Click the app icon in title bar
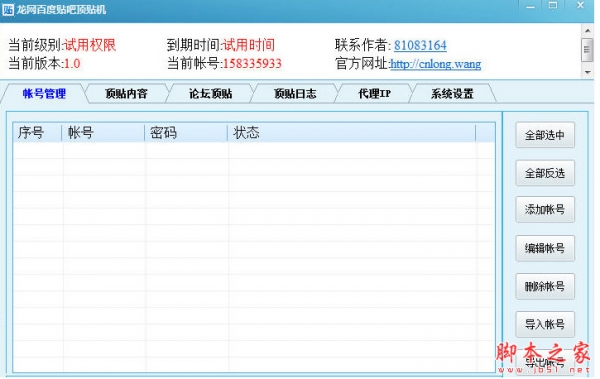This screenshot has width=600, height=379. [8, 10]
